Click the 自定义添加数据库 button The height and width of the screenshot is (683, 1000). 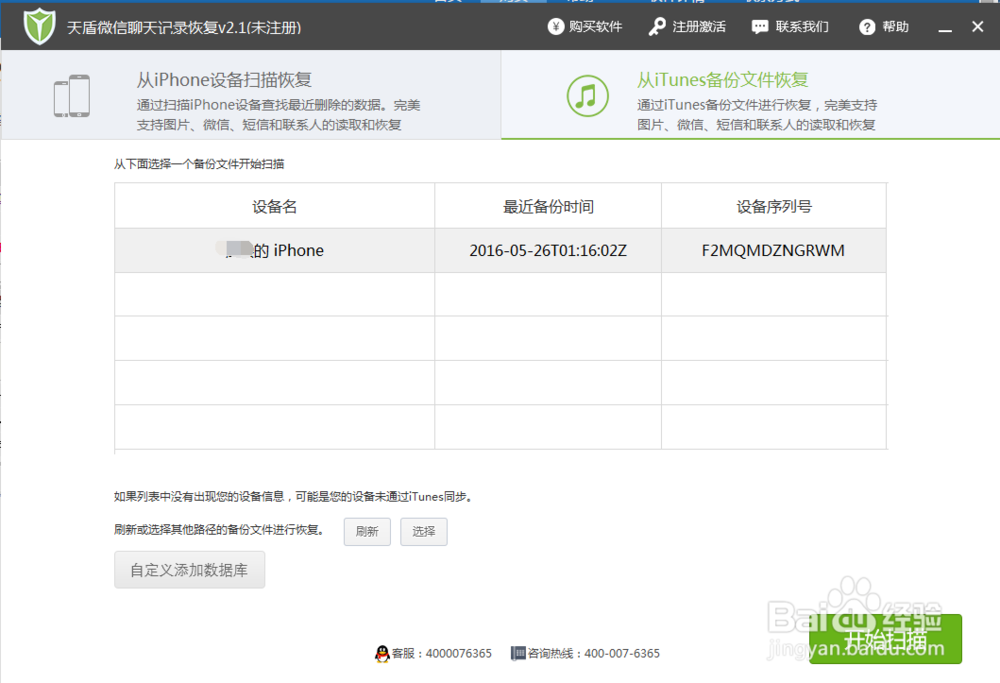pyautogui.click(x=189, y=569)
